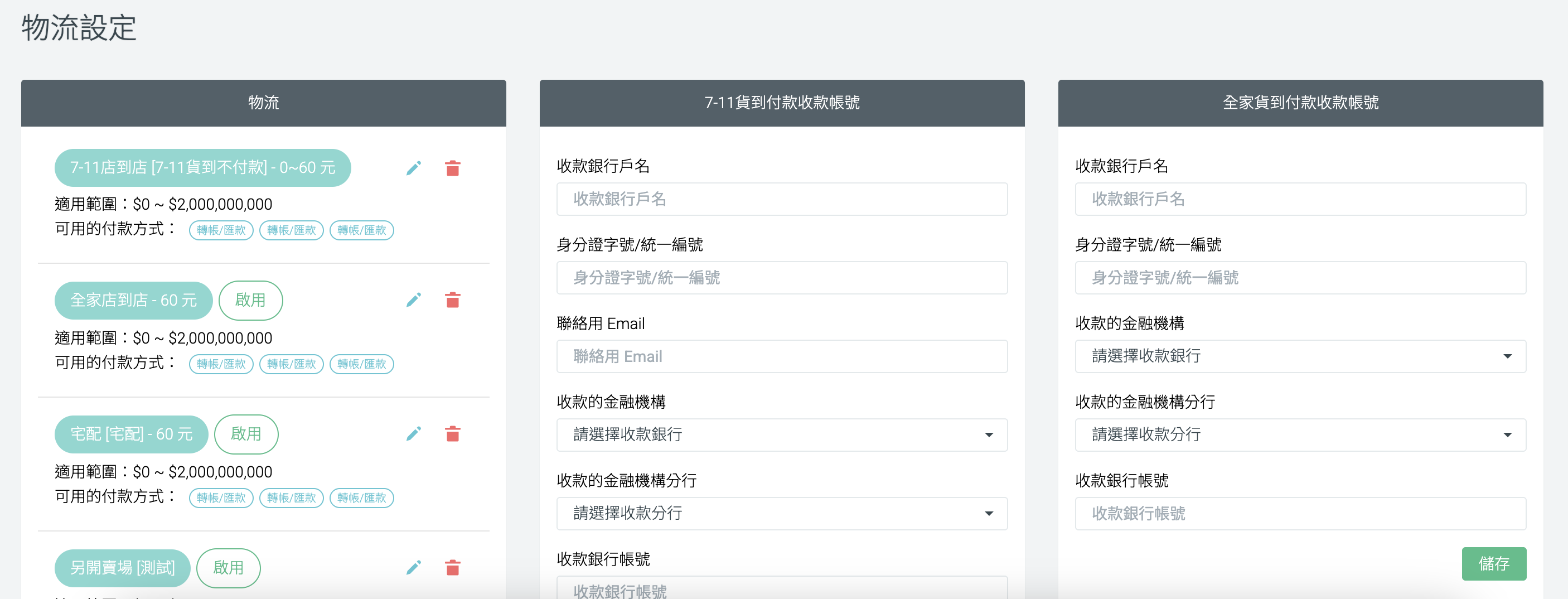Open 7-11 收款的金融機構 bank dropdown
The width and height of the screenshot is (1568, 599).
(782, 434)
